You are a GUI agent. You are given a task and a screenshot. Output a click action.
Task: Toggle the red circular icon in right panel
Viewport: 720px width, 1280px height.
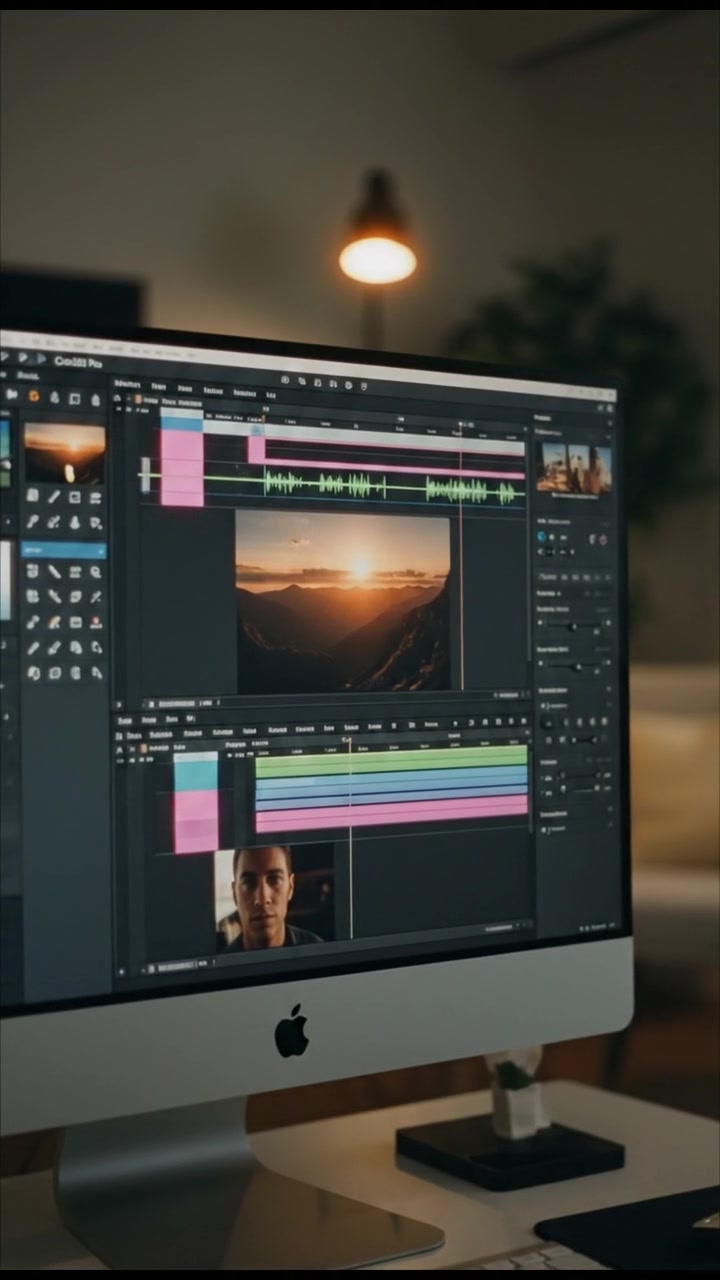[601, 539]
